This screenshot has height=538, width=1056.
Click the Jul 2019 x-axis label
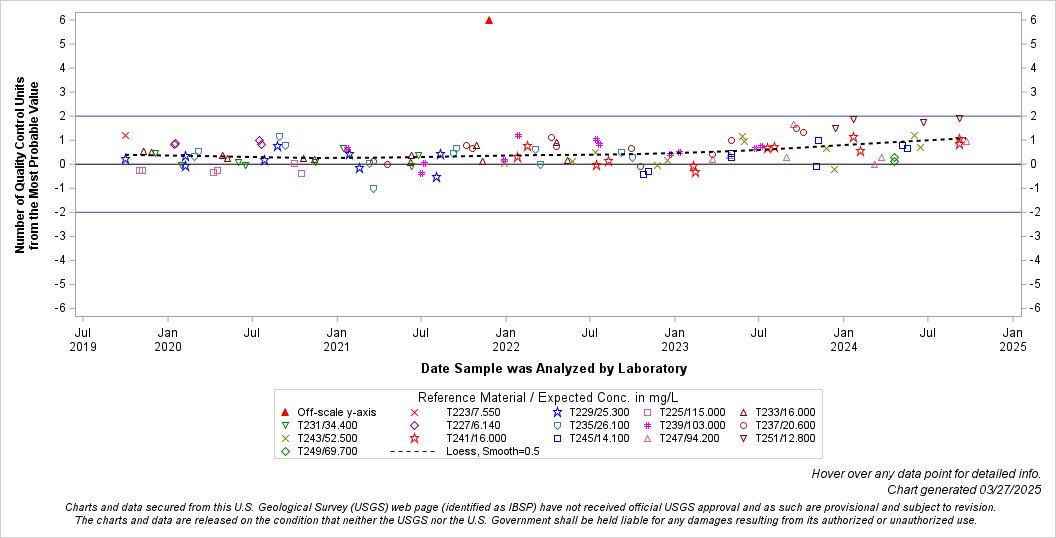(83, 339)
